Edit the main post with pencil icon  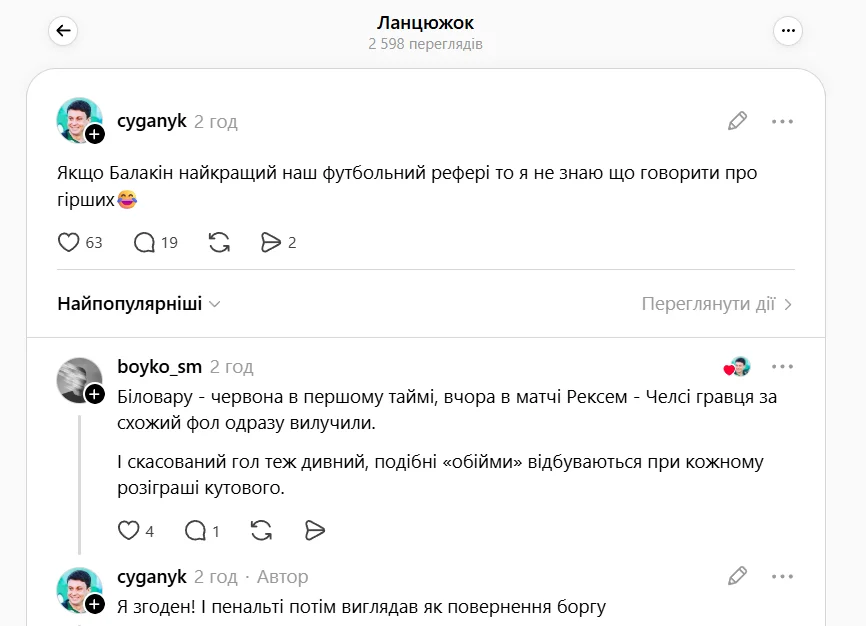[737, 122]
